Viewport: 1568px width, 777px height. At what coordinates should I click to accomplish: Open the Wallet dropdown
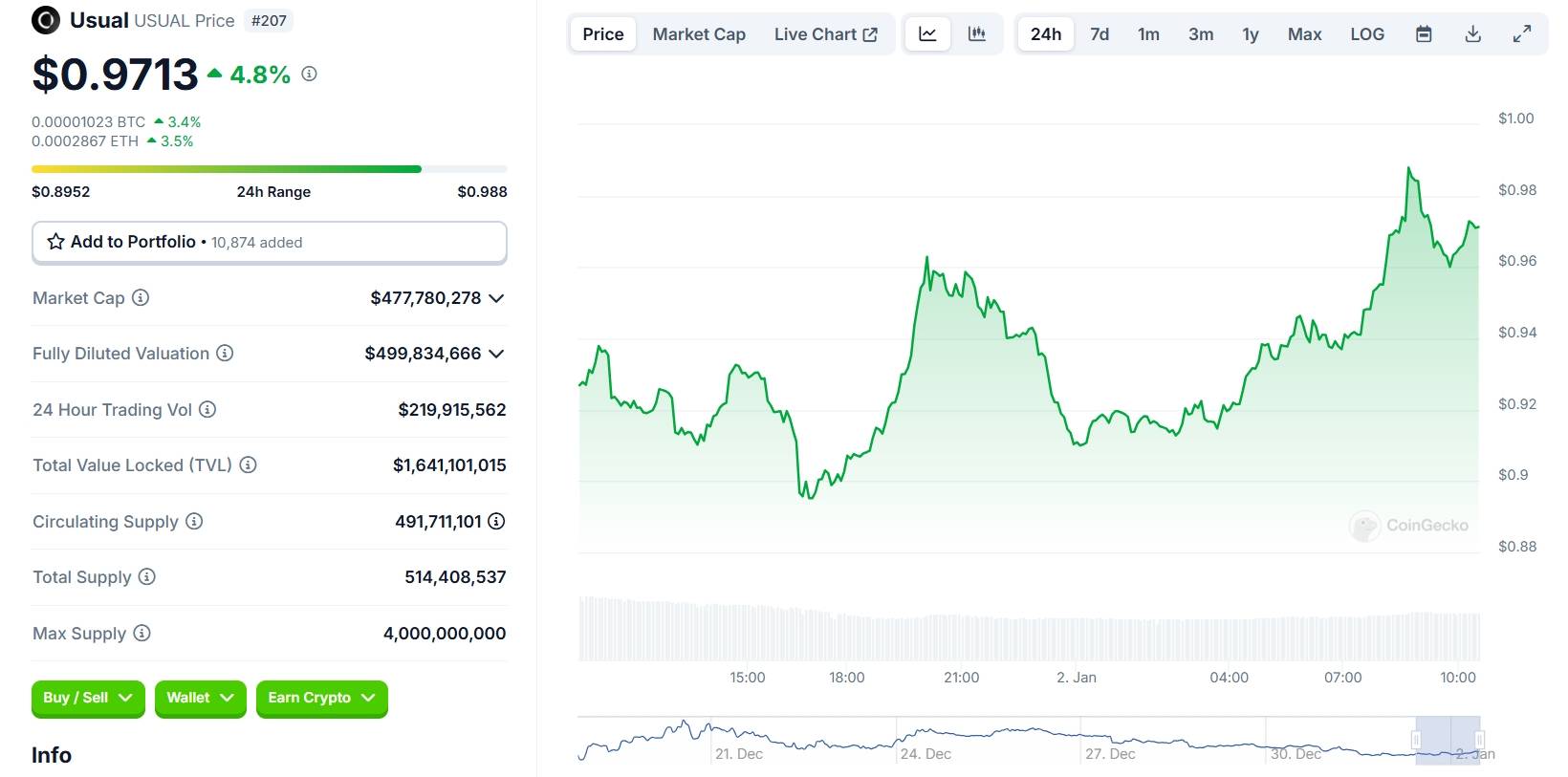tap(201, 699)
